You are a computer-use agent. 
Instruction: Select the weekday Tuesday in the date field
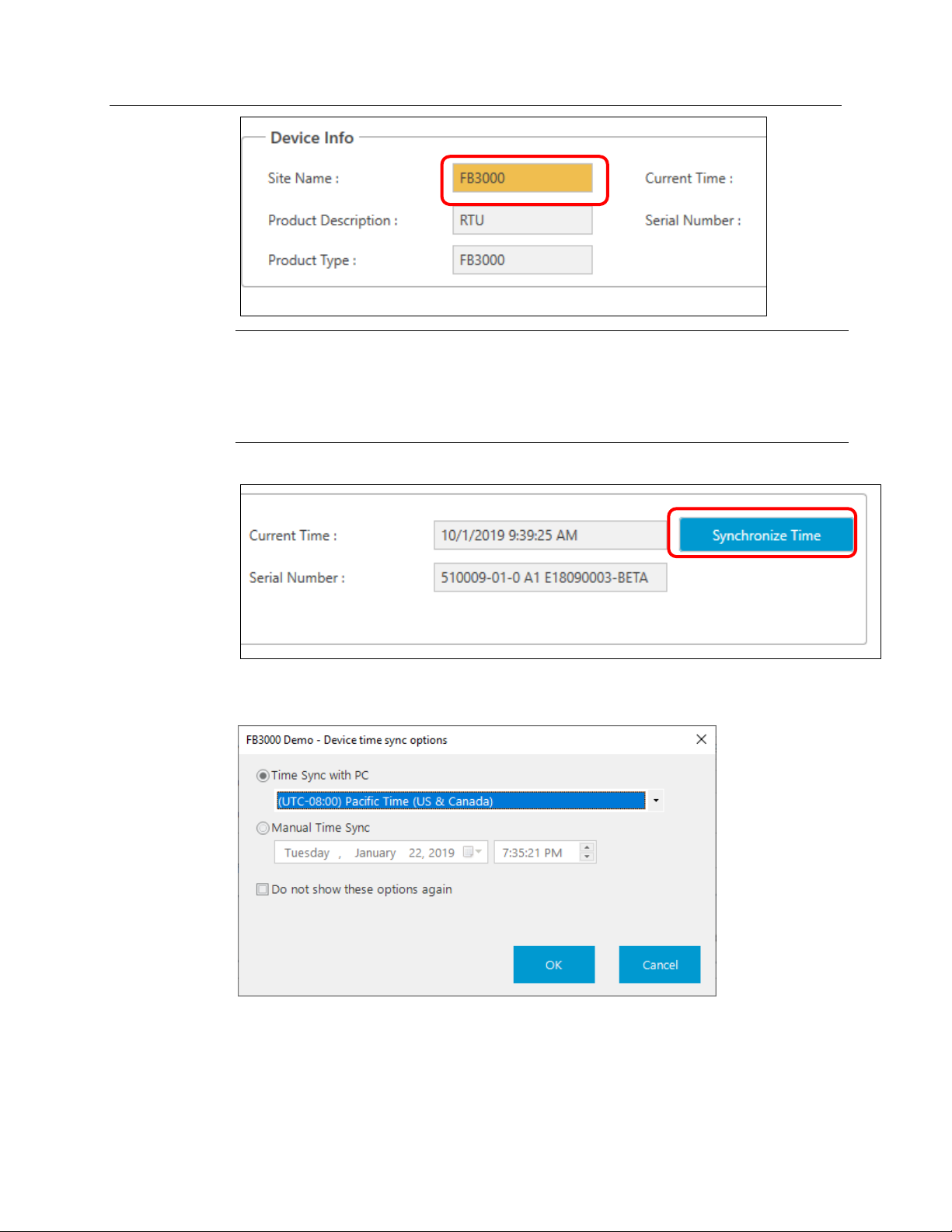pos(307,853)
